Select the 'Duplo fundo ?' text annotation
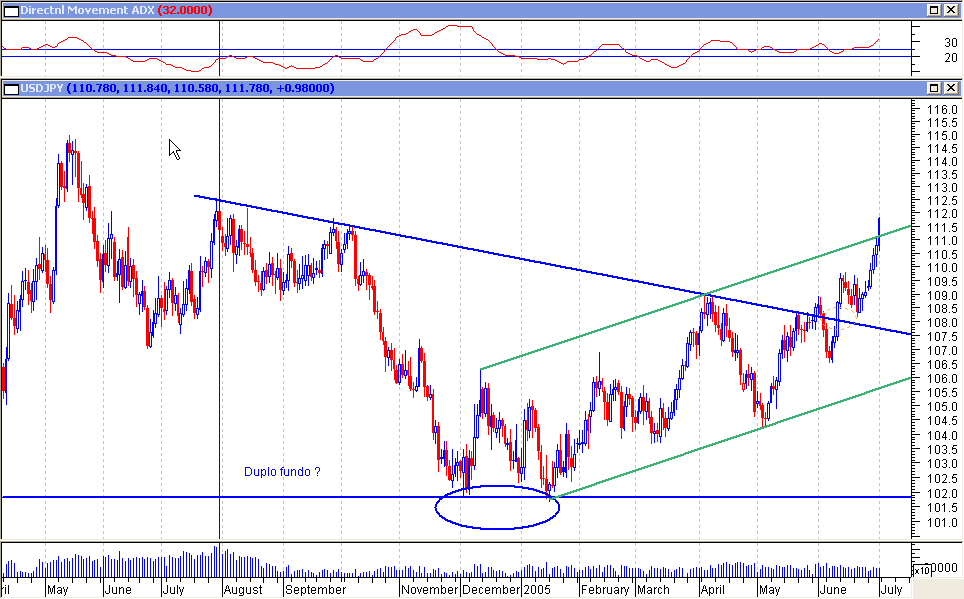This screenshot has width=964, height=599. tap(283, 471)
